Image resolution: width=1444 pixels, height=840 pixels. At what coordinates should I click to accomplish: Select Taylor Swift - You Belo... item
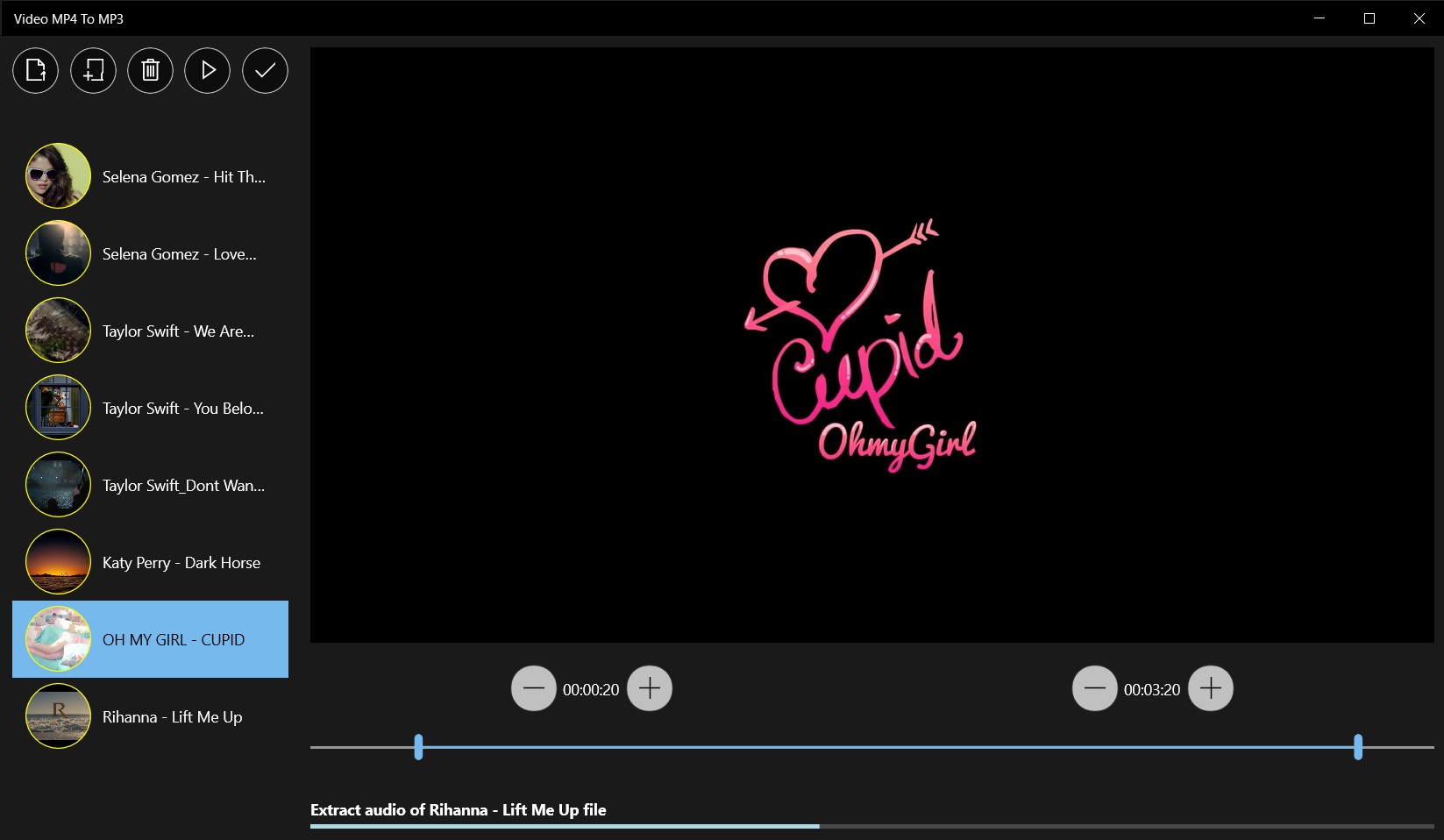[150, 408]
